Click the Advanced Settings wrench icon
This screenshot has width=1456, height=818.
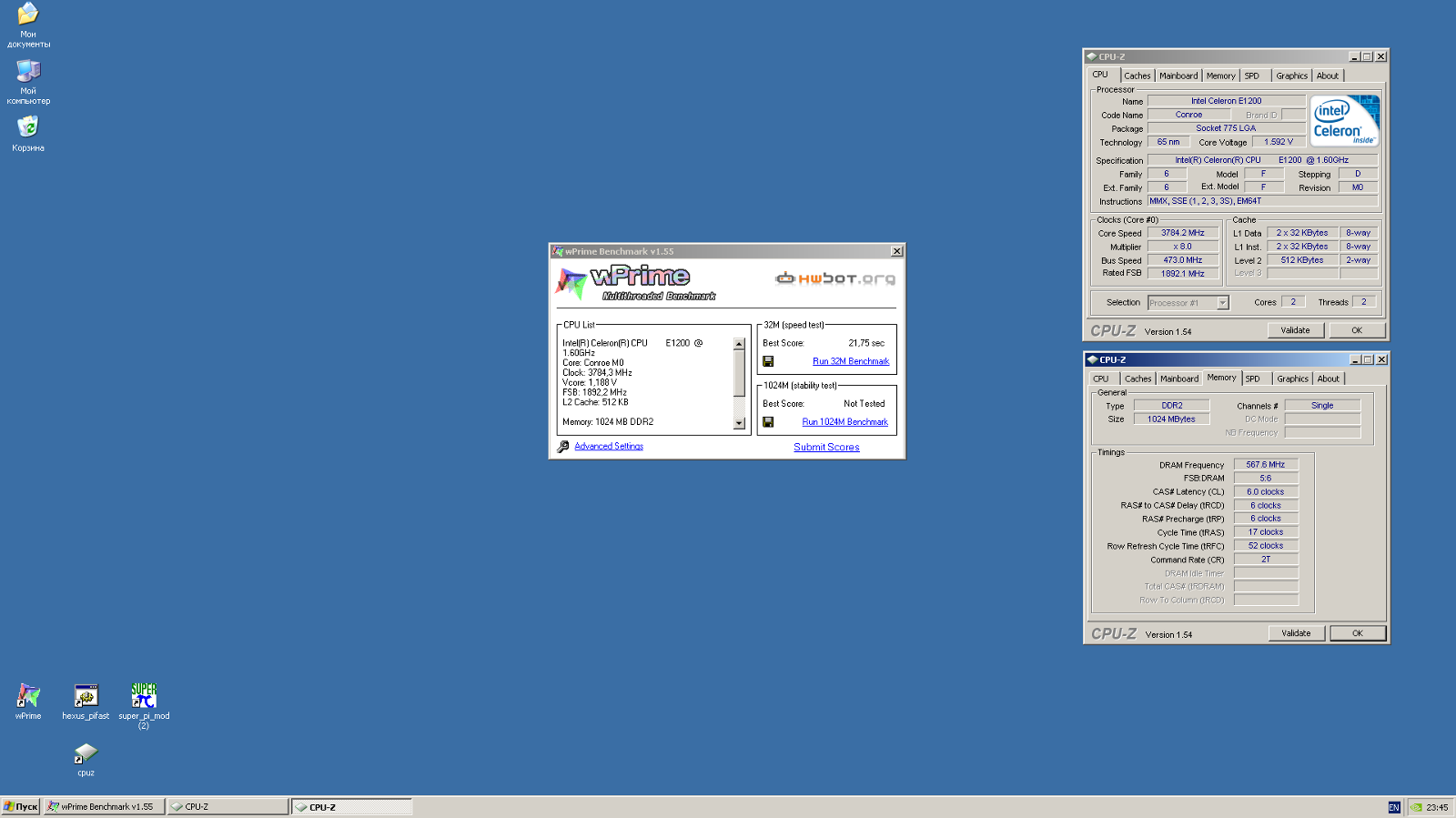pos(563,447)
